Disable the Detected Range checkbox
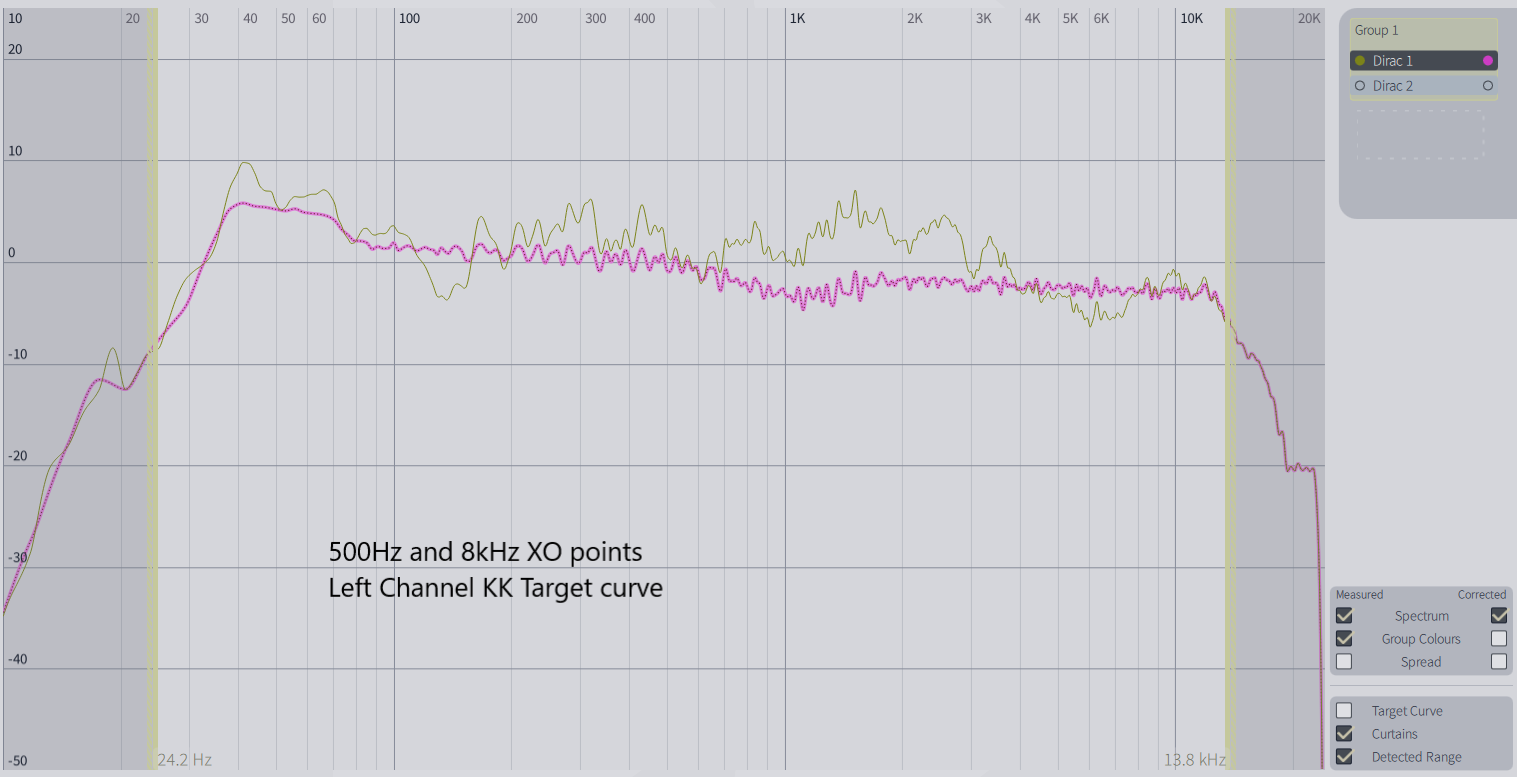Viewport: 1517px width, 777px height. point(1344,757)
